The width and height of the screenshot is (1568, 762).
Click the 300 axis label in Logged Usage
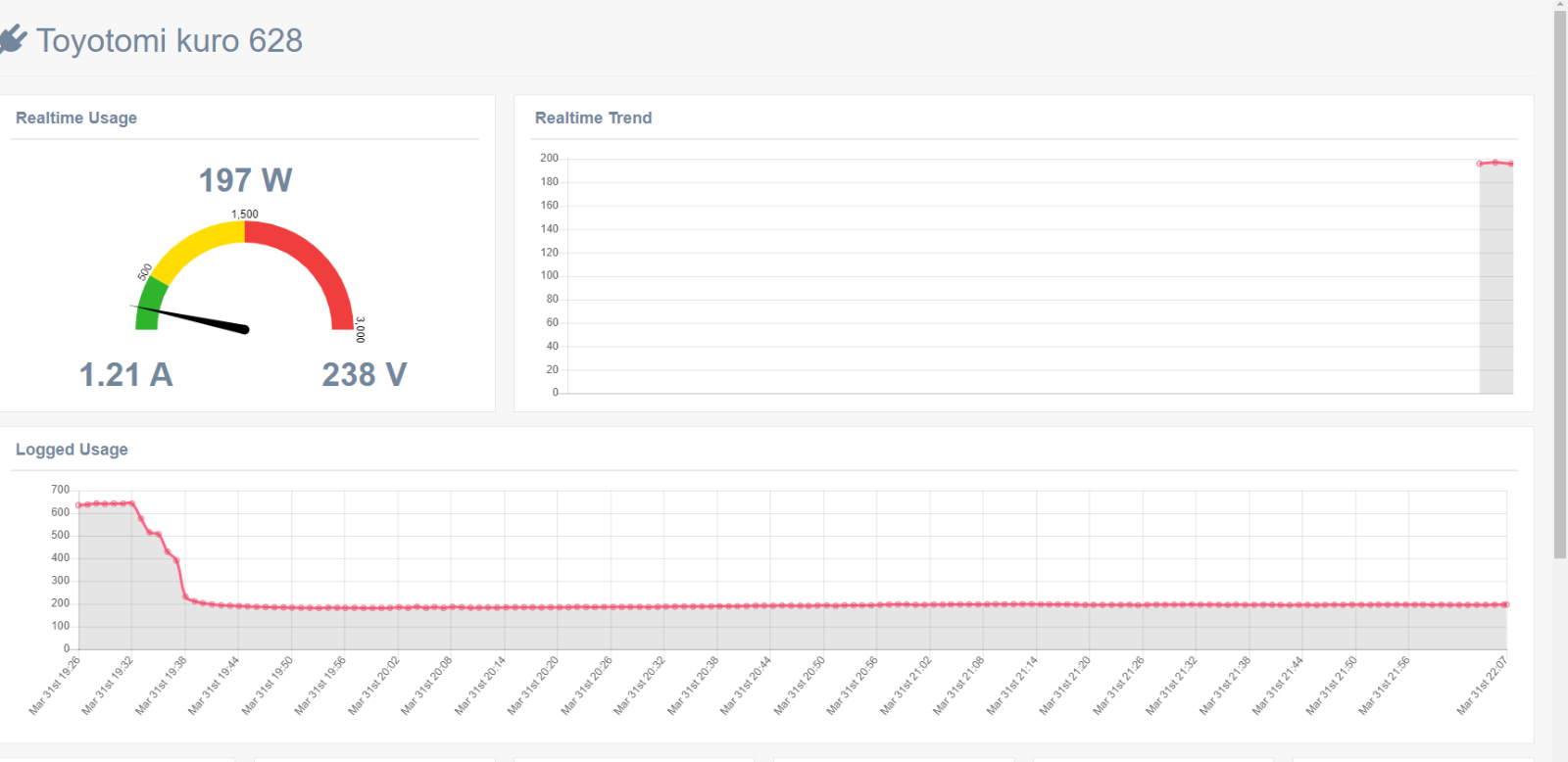coord(60,580)
